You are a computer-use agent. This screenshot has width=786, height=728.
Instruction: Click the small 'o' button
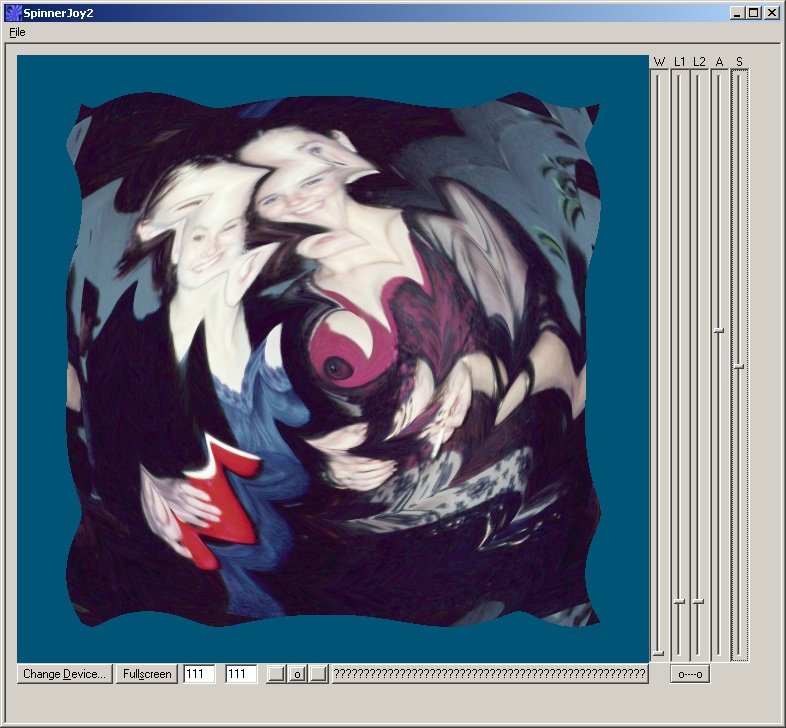297,674
